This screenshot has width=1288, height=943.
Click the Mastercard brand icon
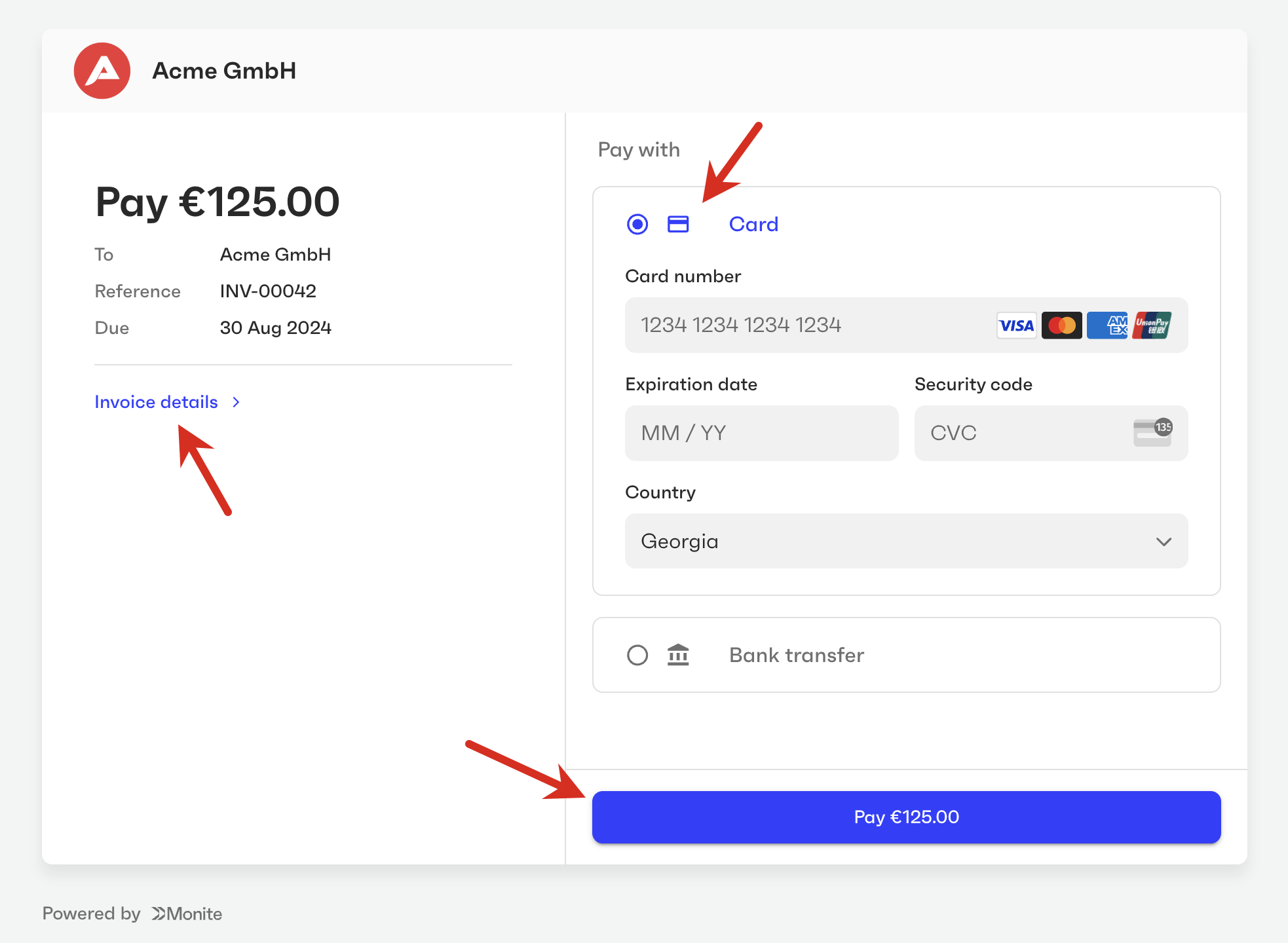[x=1061, y=325]
